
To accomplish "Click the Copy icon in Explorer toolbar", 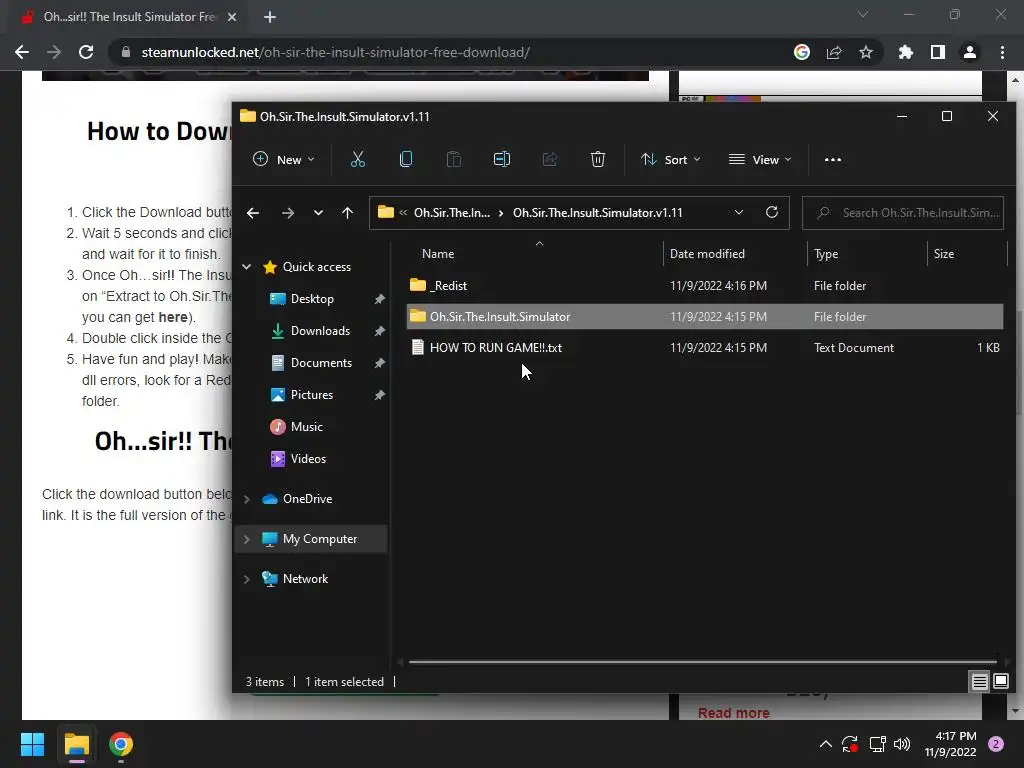I will [406, 159].
